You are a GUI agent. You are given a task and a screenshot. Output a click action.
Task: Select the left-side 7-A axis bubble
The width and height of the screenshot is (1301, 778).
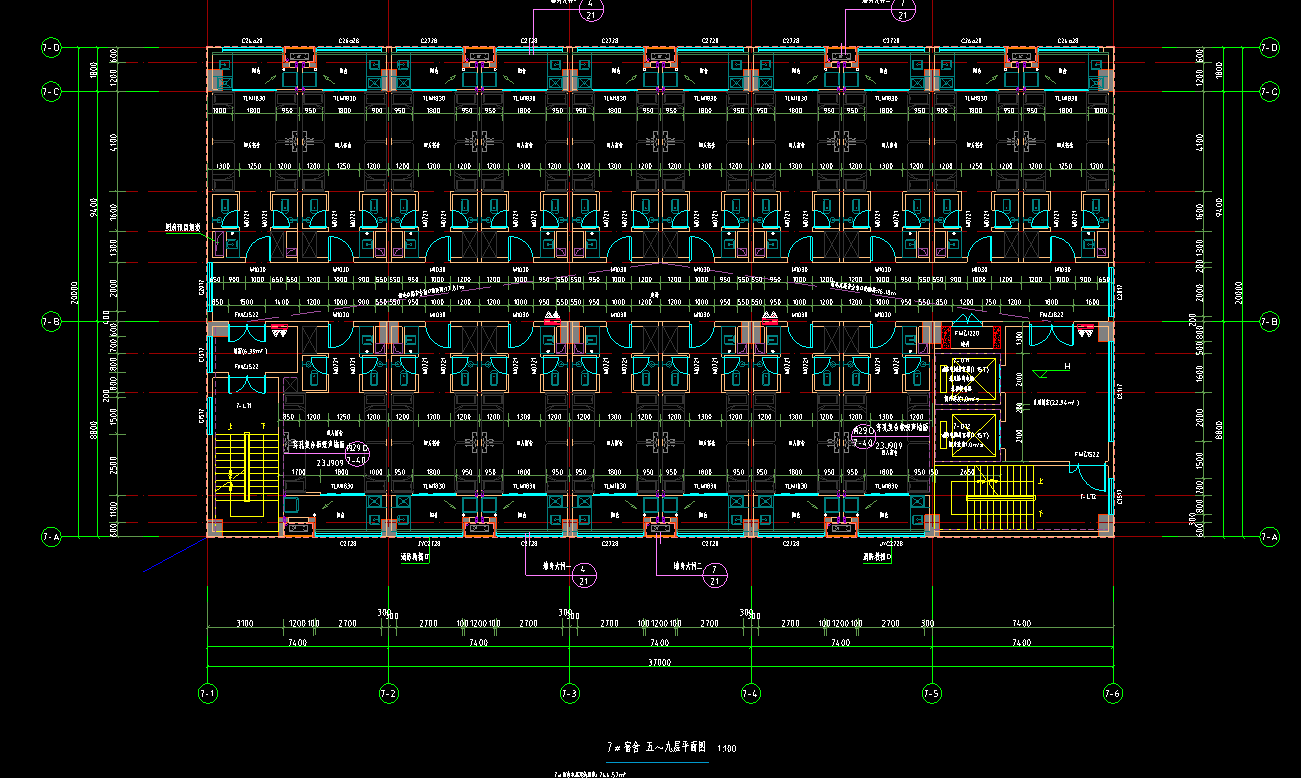pyautogui.click(x=50, y=537)
